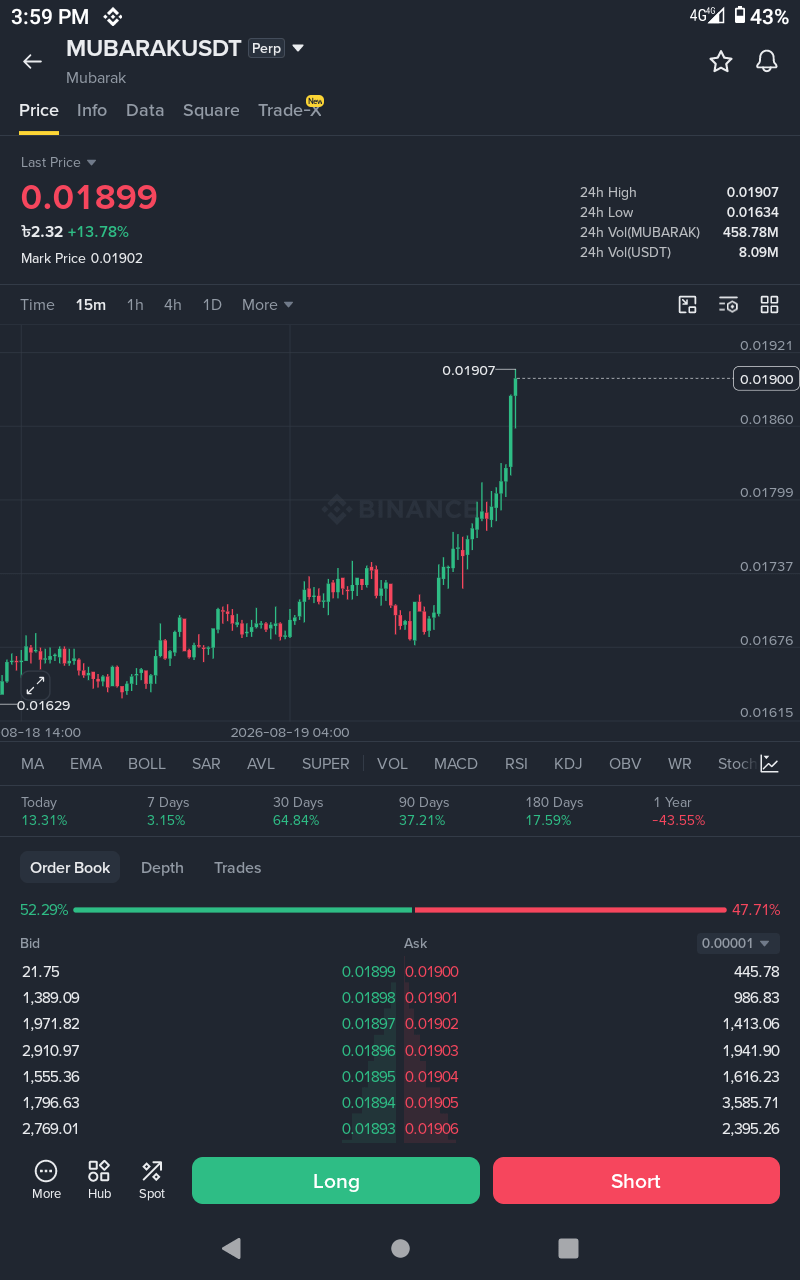Toggle the KDJ indicator

pos(568,764)
